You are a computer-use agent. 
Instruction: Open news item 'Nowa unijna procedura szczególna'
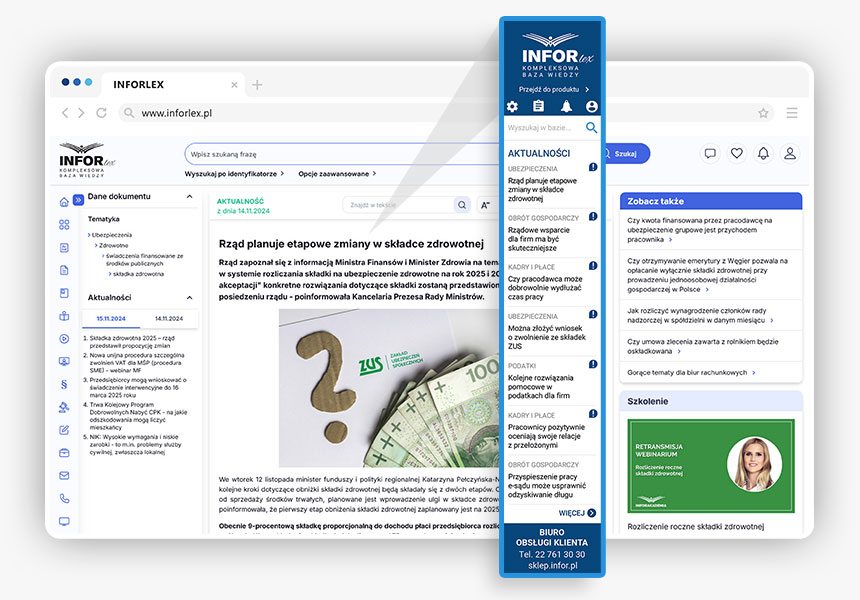click(x=137, y=363)
